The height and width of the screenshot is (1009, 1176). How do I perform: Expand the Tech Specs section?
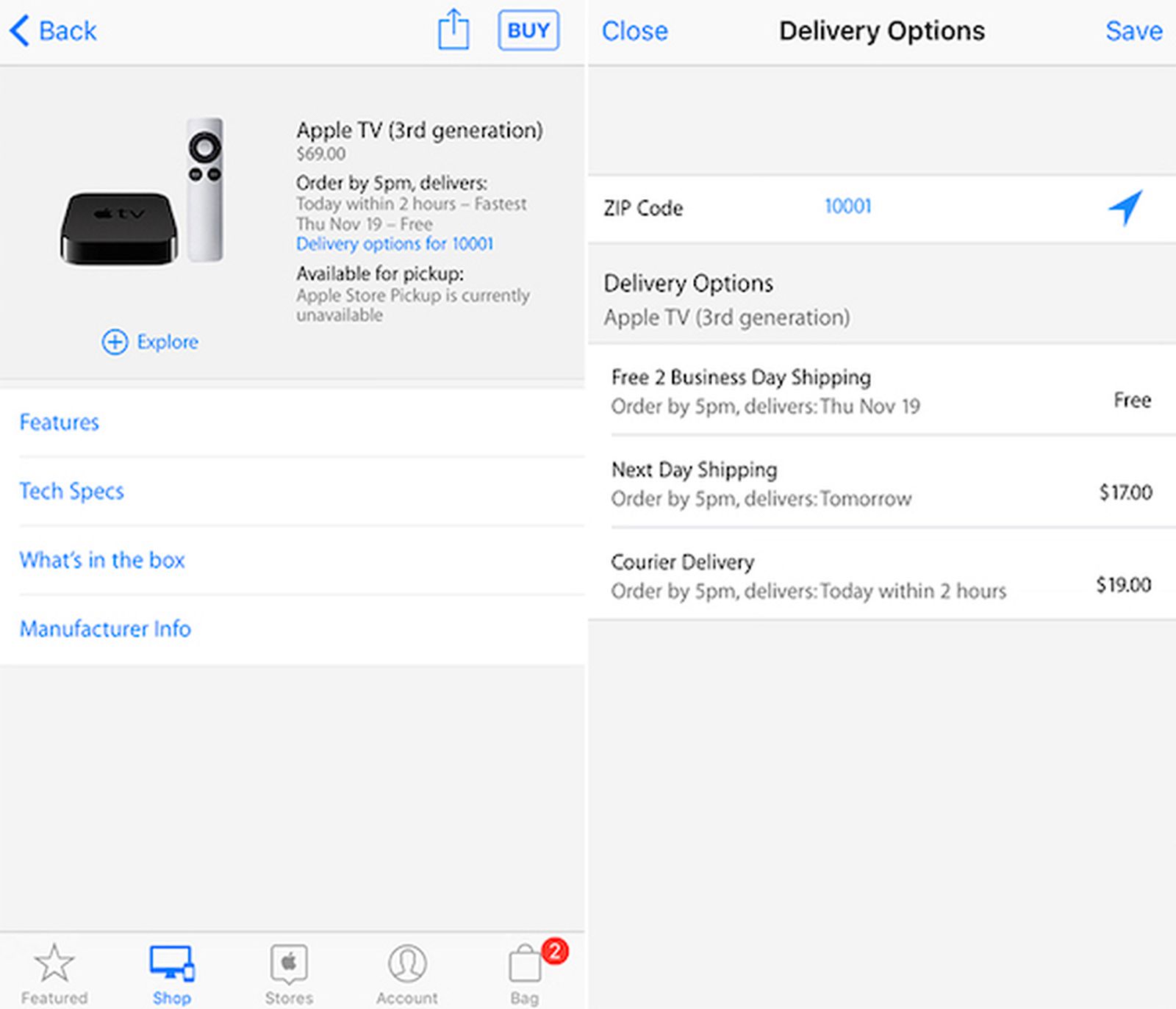click(72, 491)
